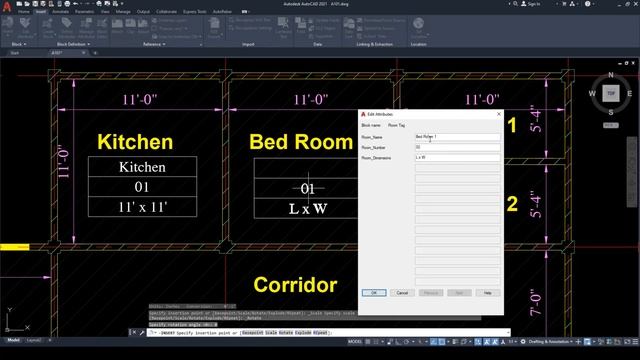Click the search icon in title bar

point(516,4)
